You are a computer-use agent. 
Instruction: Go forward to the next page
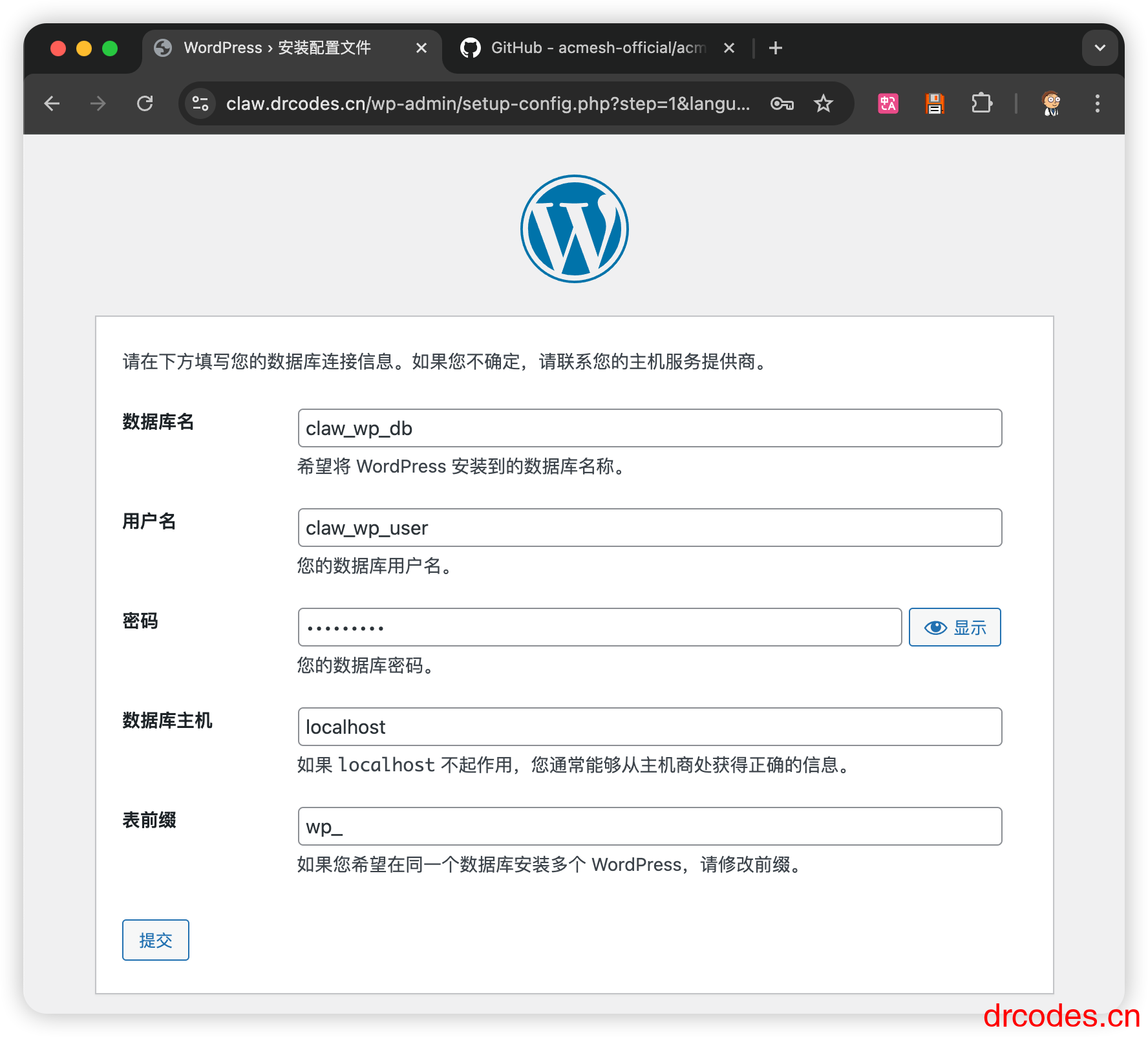(x=98, y=103)
